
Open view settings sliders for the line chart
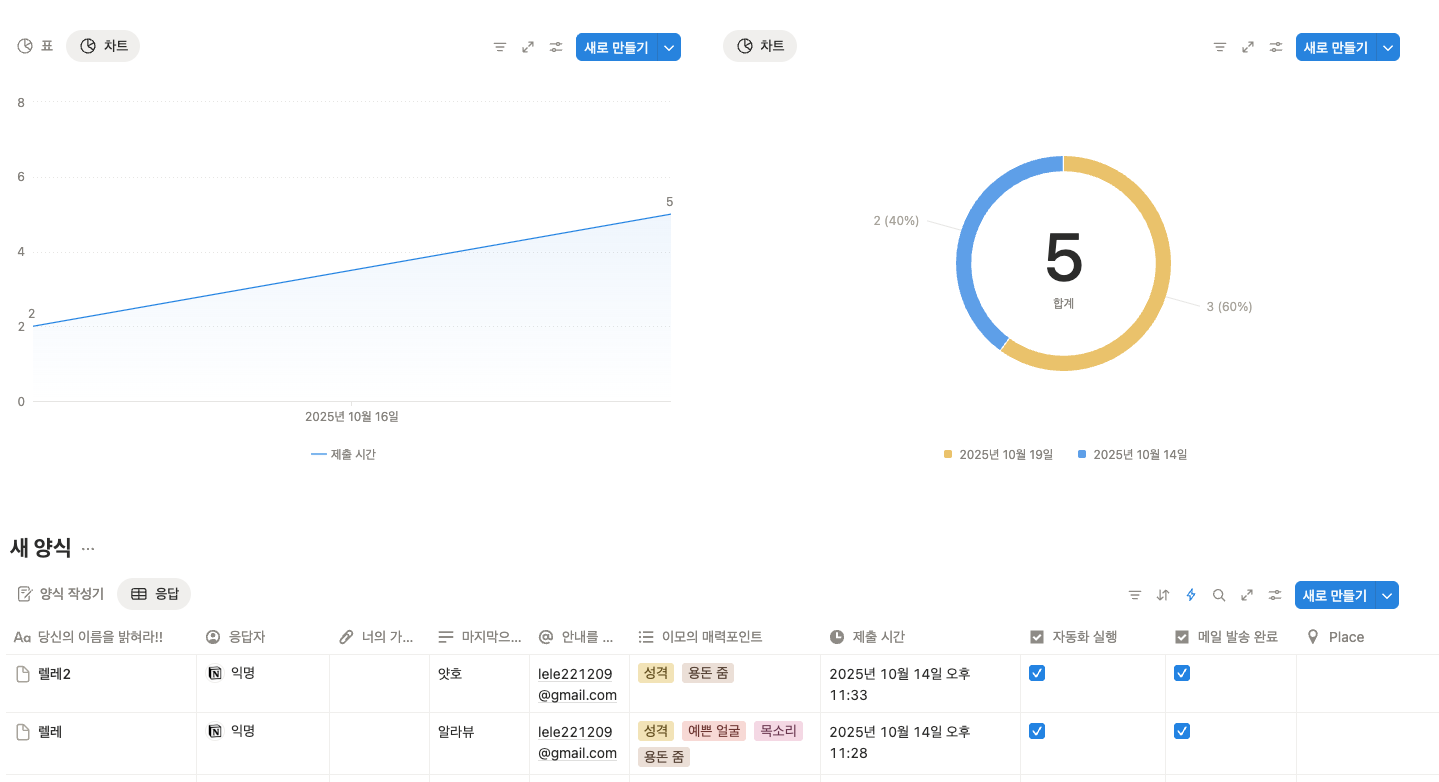[x=555, y=46]
